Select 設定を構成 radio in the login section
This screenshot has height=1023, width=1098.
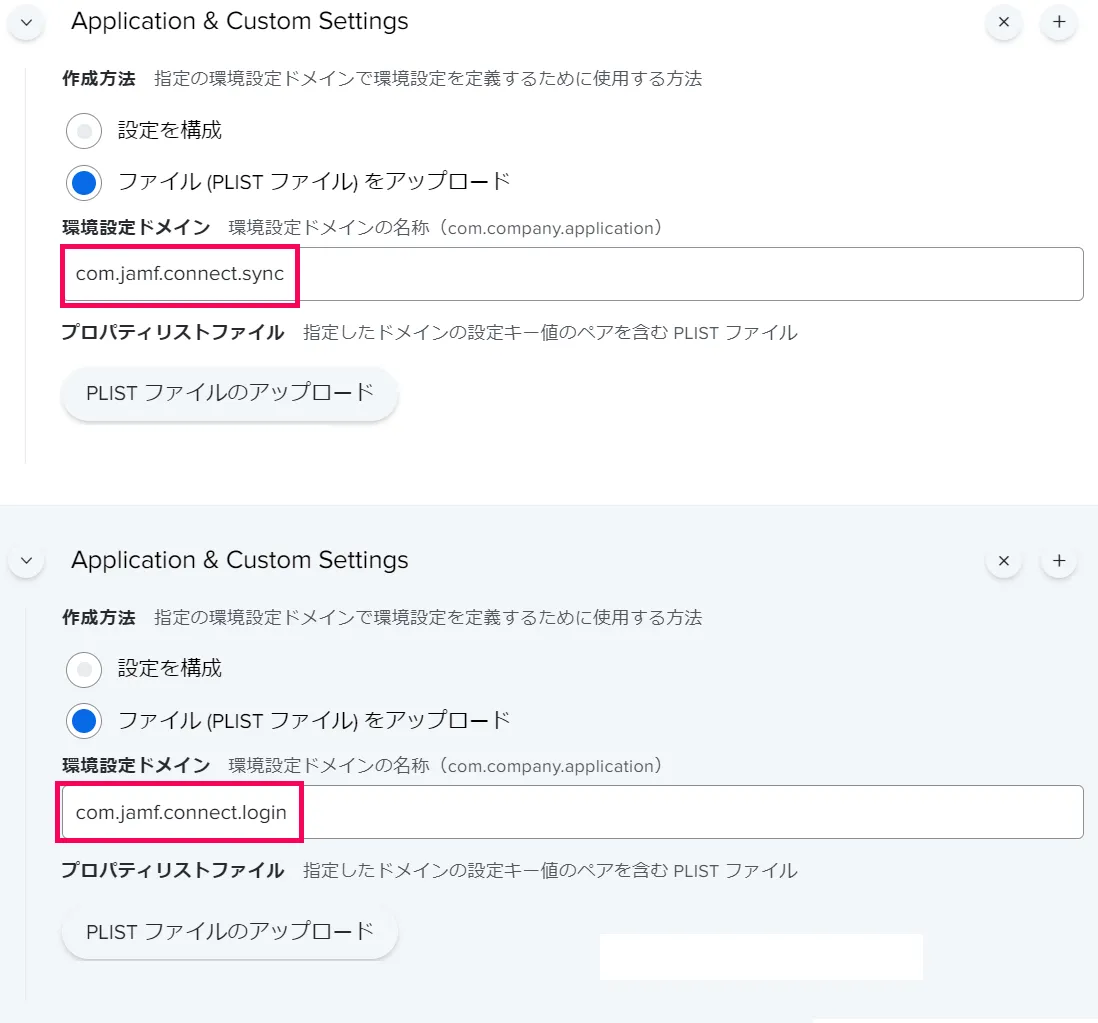point(85,668)
